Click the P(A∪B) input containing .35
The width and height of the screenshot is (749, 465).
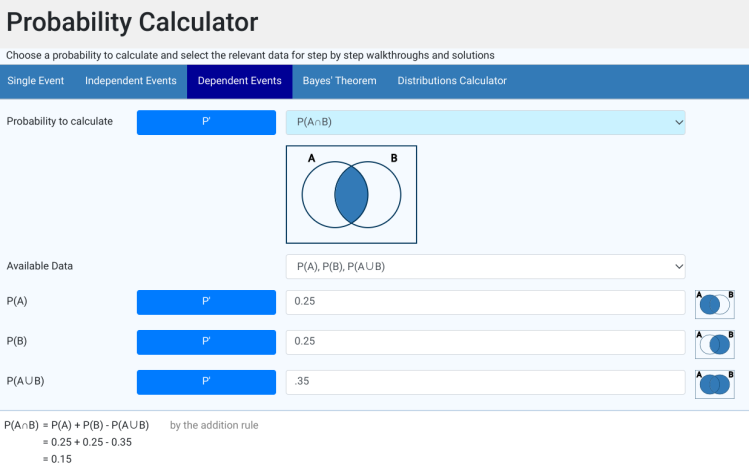pos(485,382)
